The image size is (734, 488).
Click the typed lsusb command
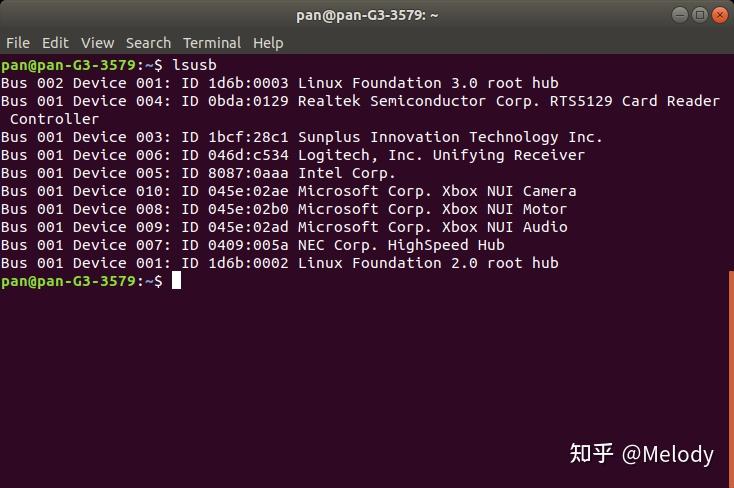click(x=194, y=65)
